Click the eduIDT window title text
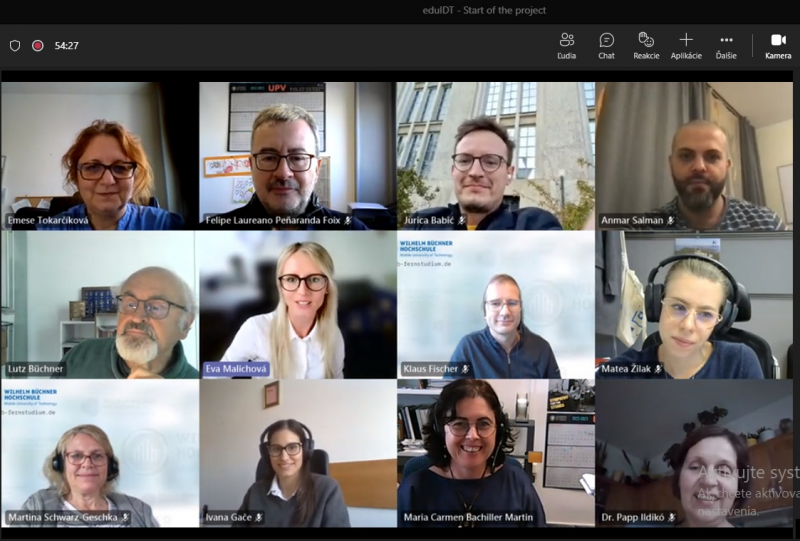This screenshot has width=800, height=541. (x=399, y=10)
